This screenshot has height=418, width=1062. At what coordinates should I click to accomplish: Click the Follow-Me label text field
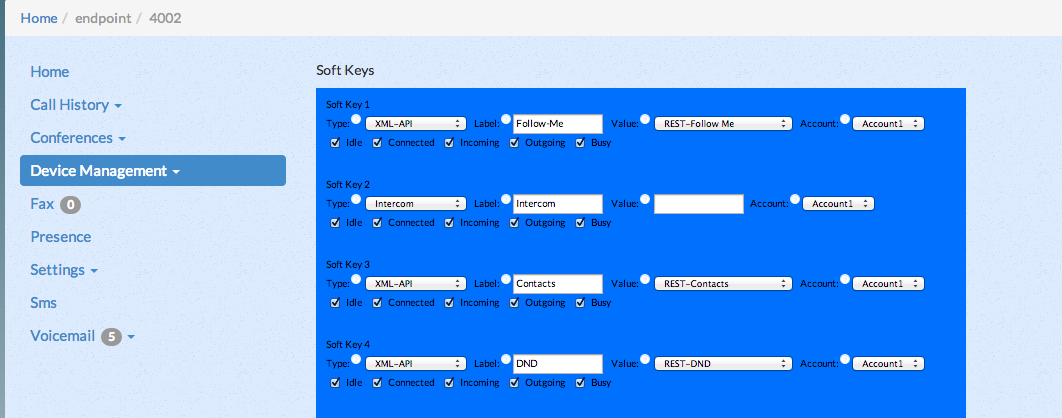(557, 124)
